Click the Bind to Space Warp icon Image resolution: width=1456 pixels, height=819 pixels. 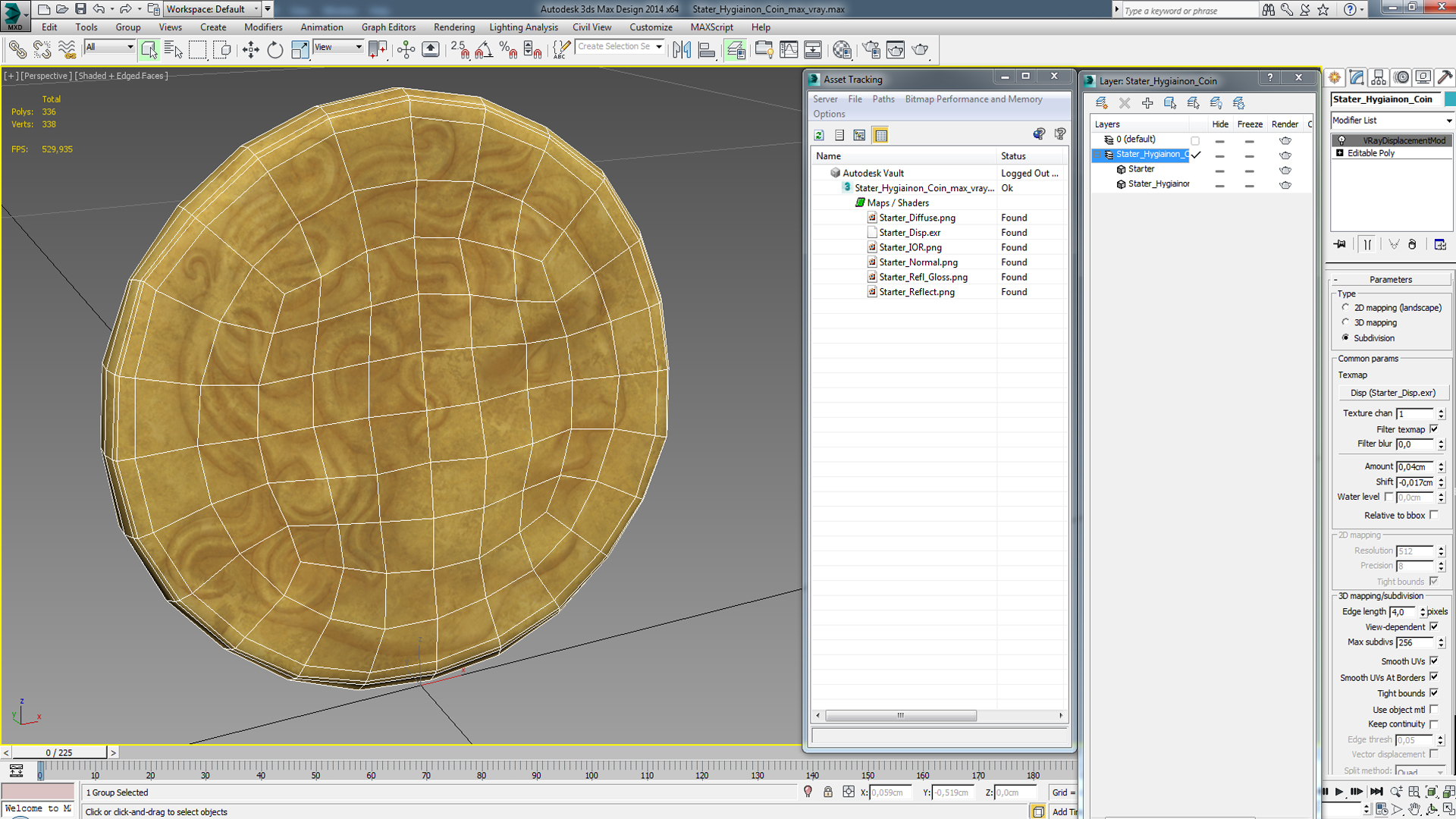point(67,50)
